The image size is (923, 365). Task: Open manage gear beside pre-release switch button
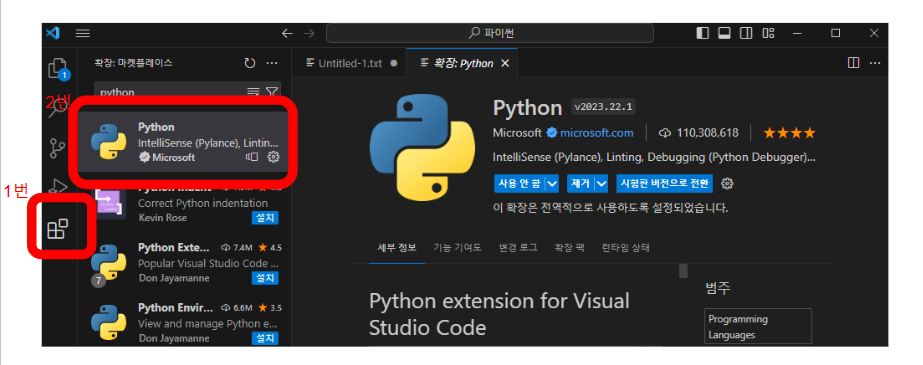pos(727,184)
